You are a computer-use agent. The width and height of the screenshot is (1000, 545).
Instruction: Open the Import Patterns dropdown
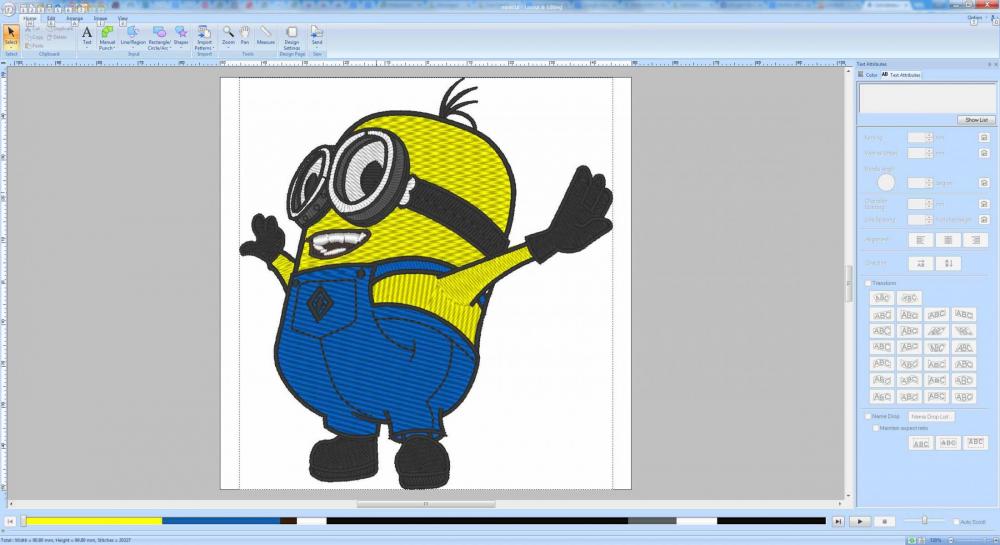(203, 38)
